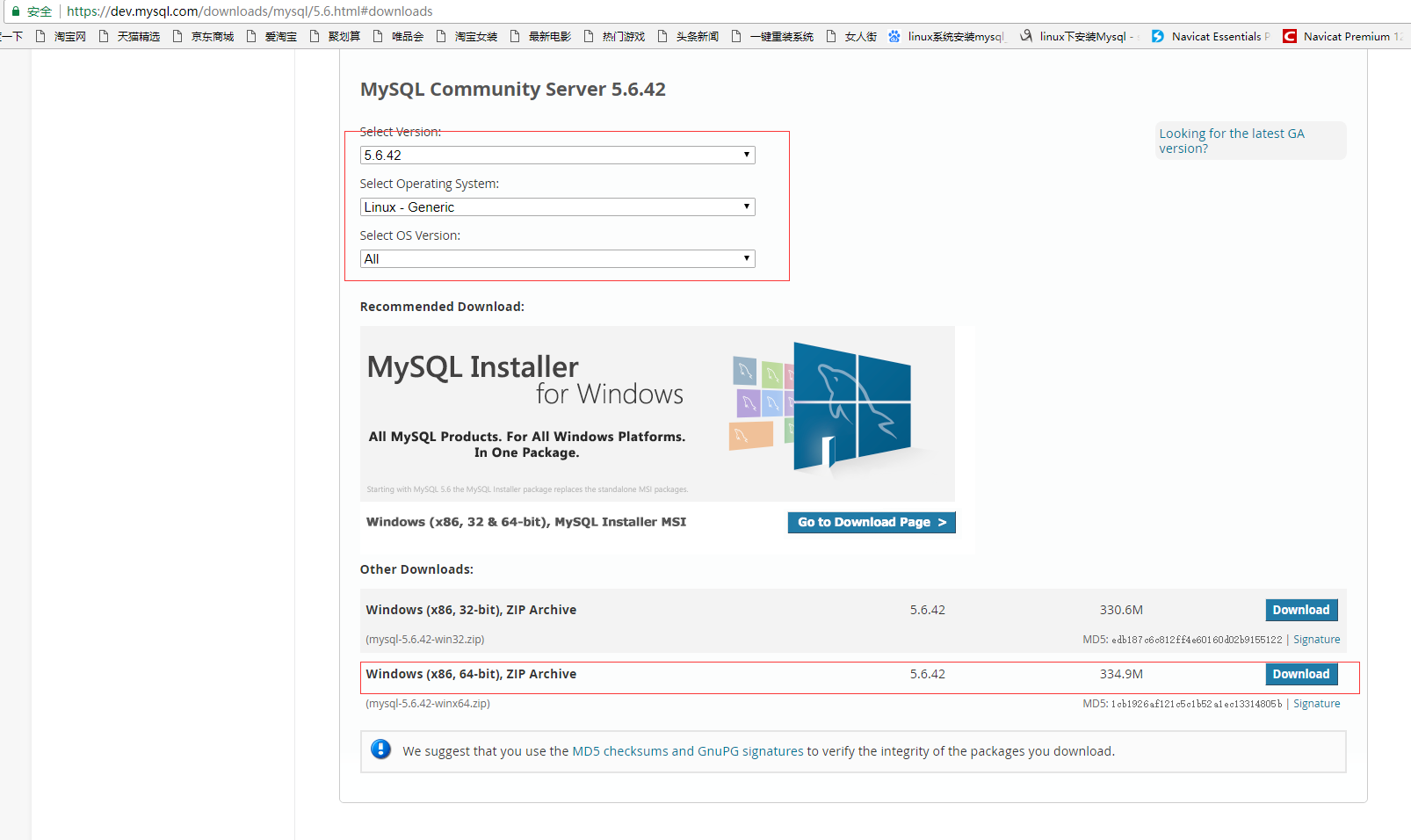Open Signature link for win32 package
Screen dimensions: 1411x840
pyautogui.click(x=1316, y=639)
